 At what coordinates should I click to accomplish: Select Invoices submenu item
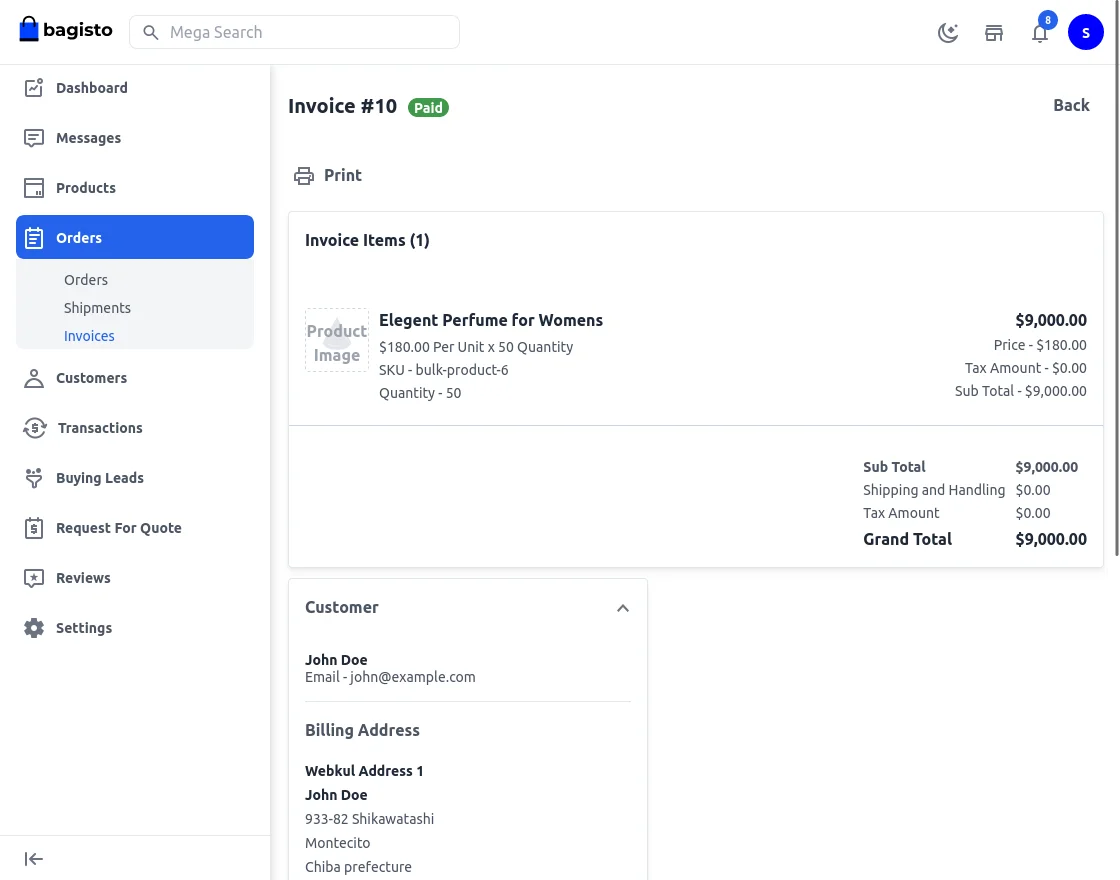pyautogui.click(x=89, y=336)
